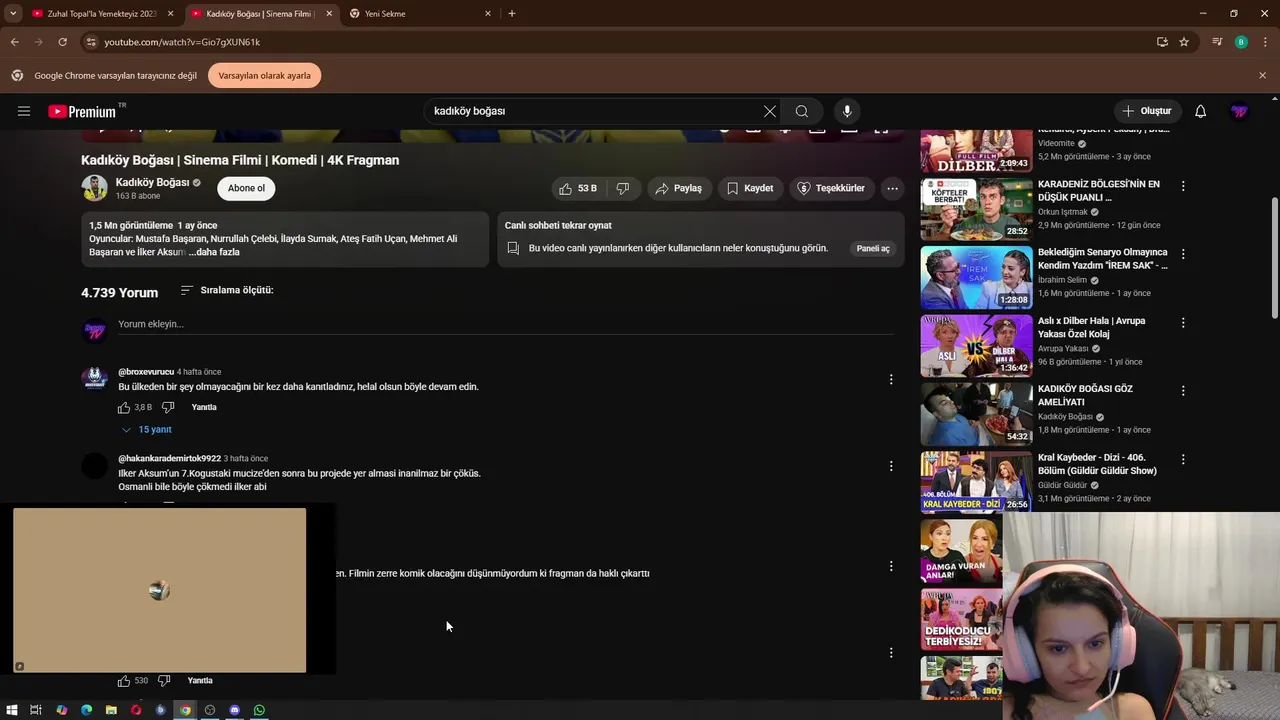Viewport: 1280px width, 720px height.
Task: Reload the page in Chrome
Action: 62,42
